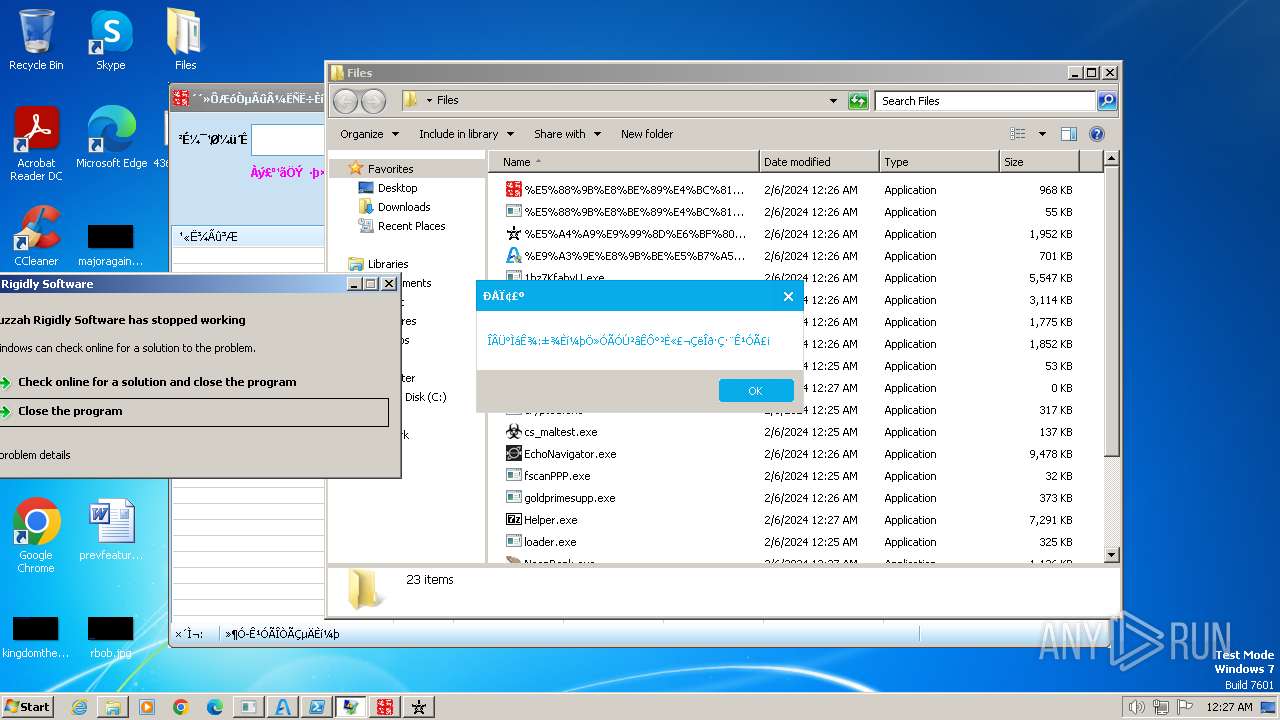Select EchoNavigator.exe in file list
The height and width of the screenshot is (720, 1280).
(570, 454)
